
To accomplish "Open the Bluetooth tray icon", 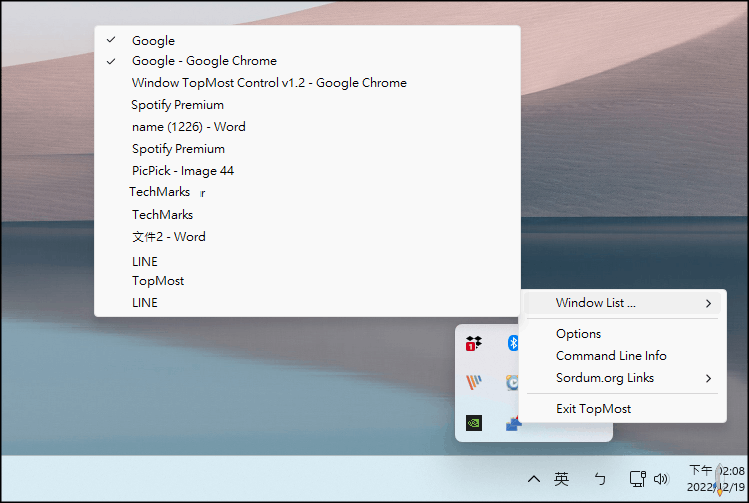I will [512, 344].
